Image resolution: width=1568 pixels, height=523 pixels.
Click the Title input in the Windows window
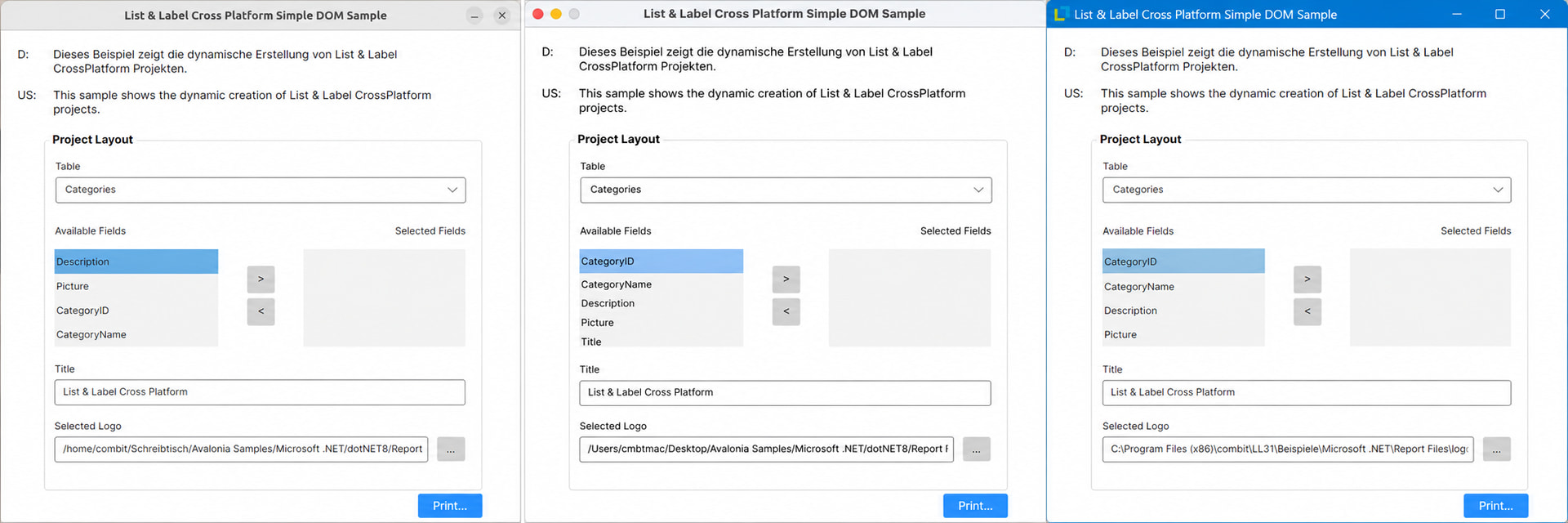tap(1307, 392)
